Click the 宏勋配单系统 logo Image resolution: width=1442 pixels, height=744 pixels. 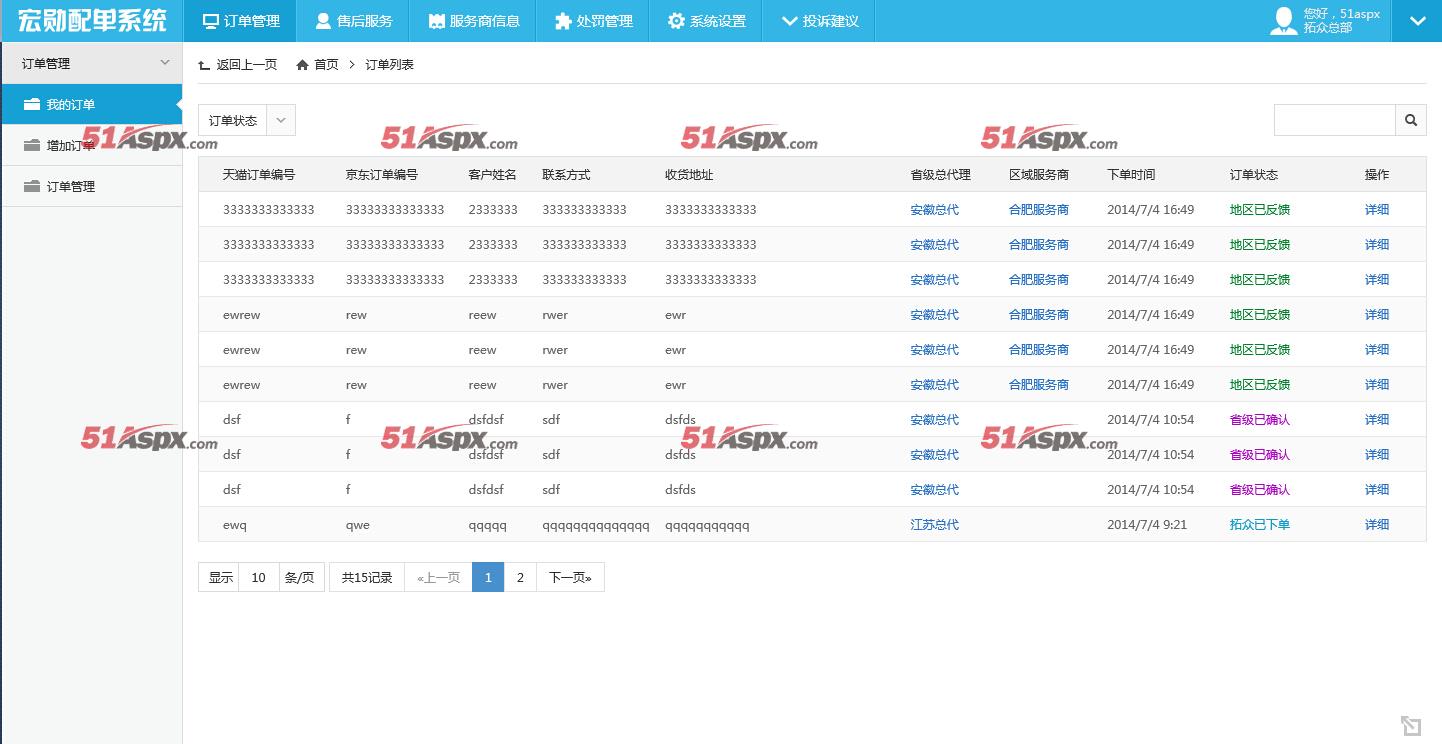(92, 20)
